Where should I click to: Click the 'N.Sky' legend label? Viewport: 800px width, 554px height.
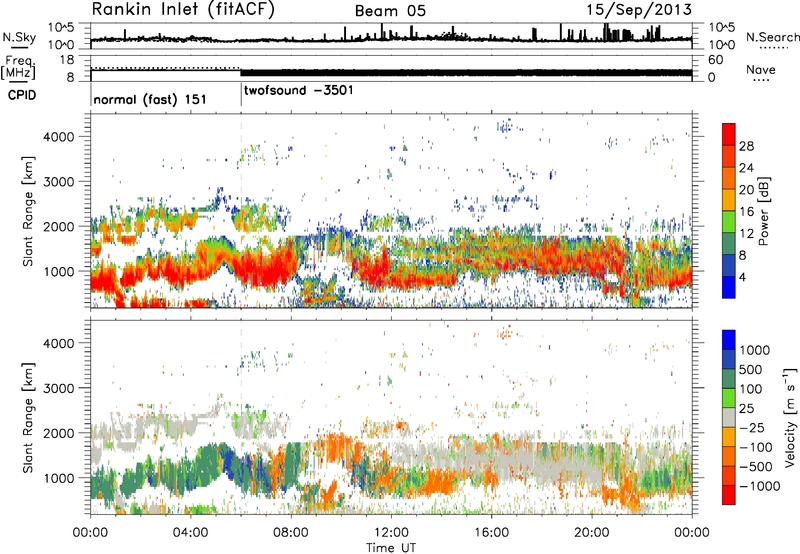[19, 37]
